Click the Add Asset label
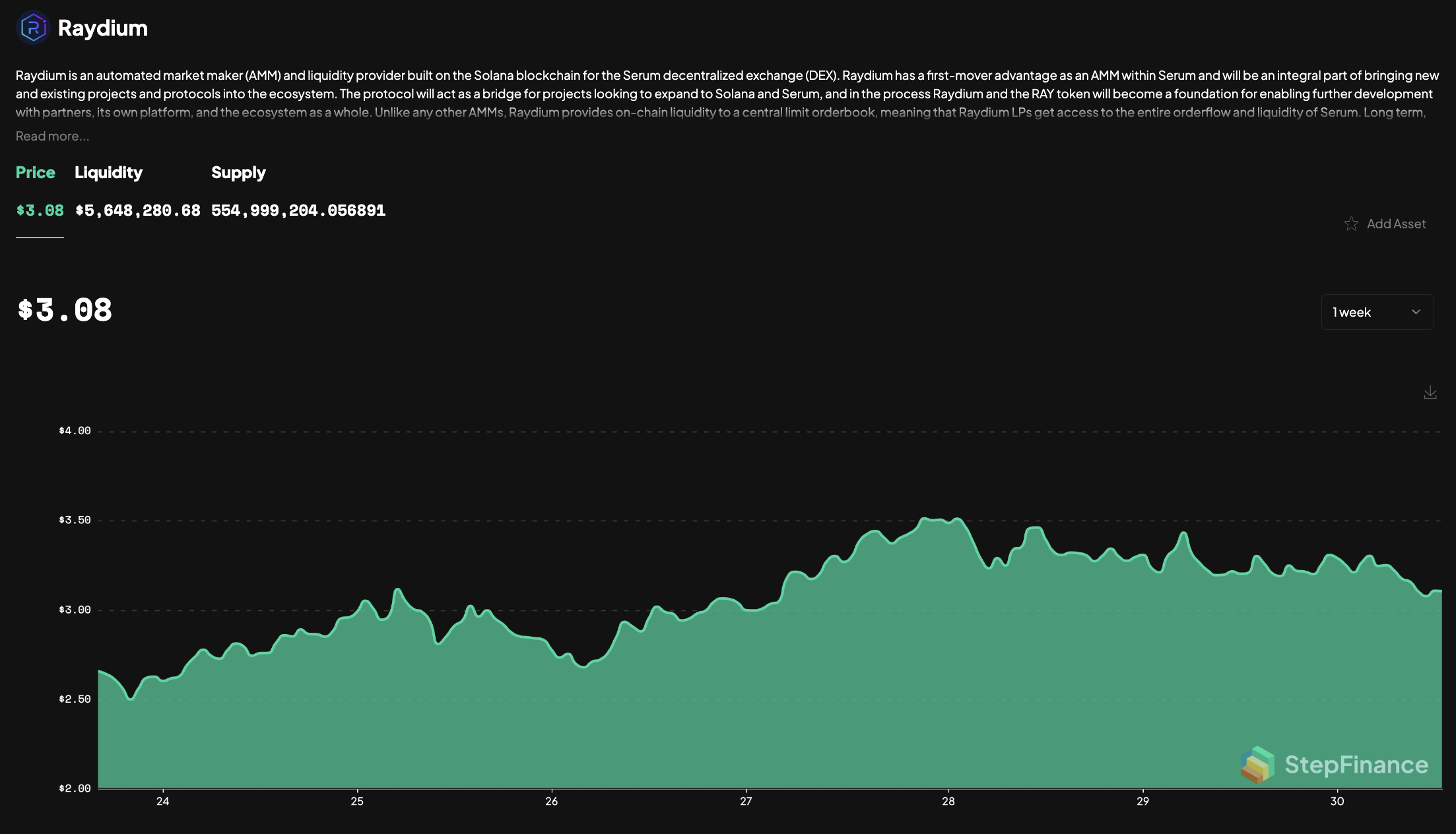The image size is (1456, 834). point(1396,224)
